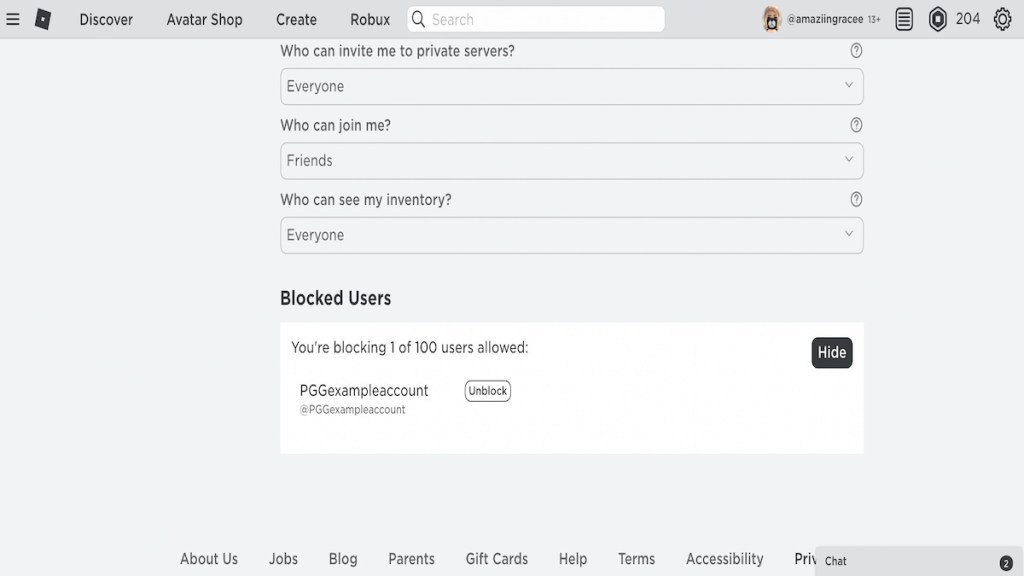
Task: Show help for private server invites
Action: coord(856,50)
